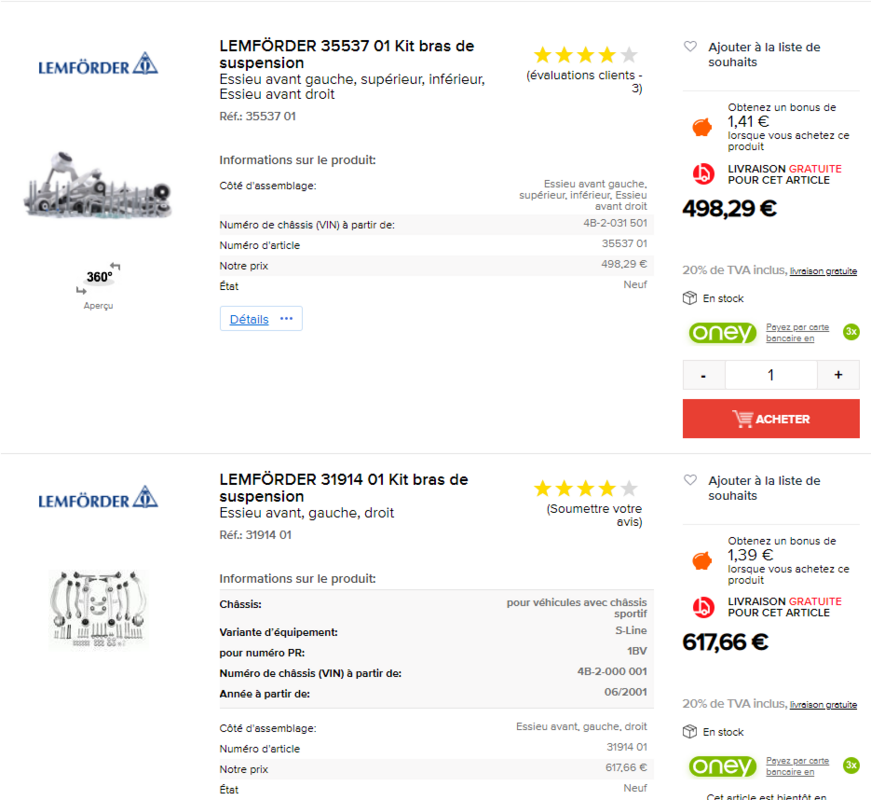Open the first product's suspension kit thumbnail
Screen dimensions: 871x800
pos(98,185)
